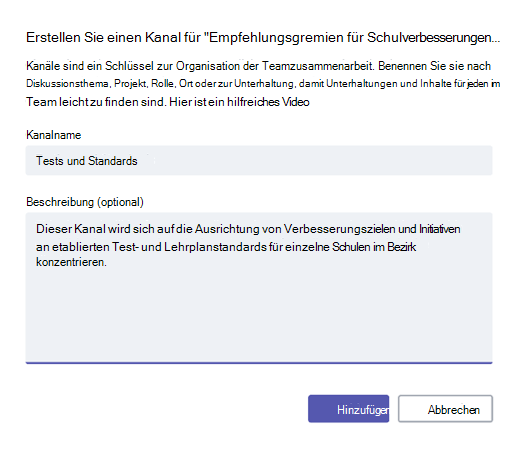
Task: Place cursor after 'konzentrieren.' in description
Action: pos(107,262)
